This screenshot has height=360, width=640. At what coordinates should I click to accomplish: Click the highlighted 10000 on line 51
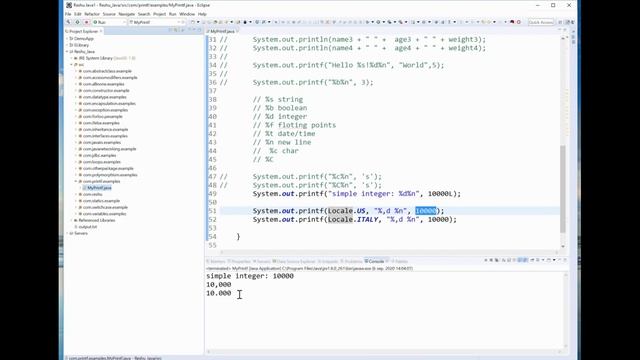426,211
